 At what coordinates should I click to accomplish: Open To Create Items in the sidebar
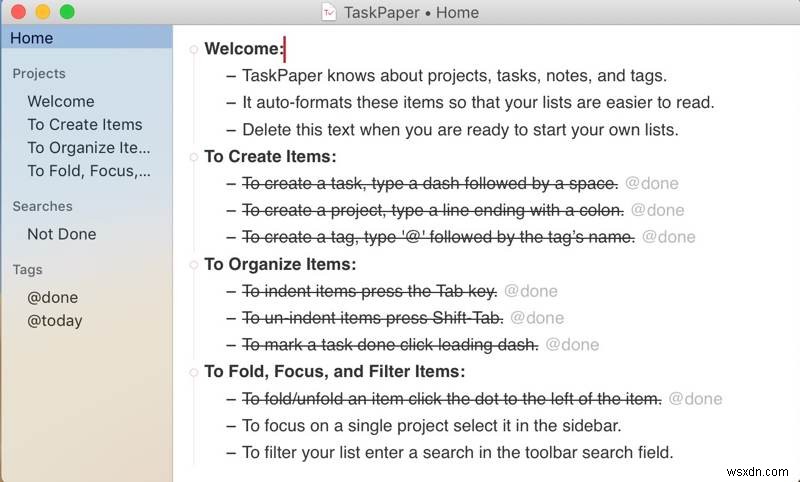click(85, 124)
